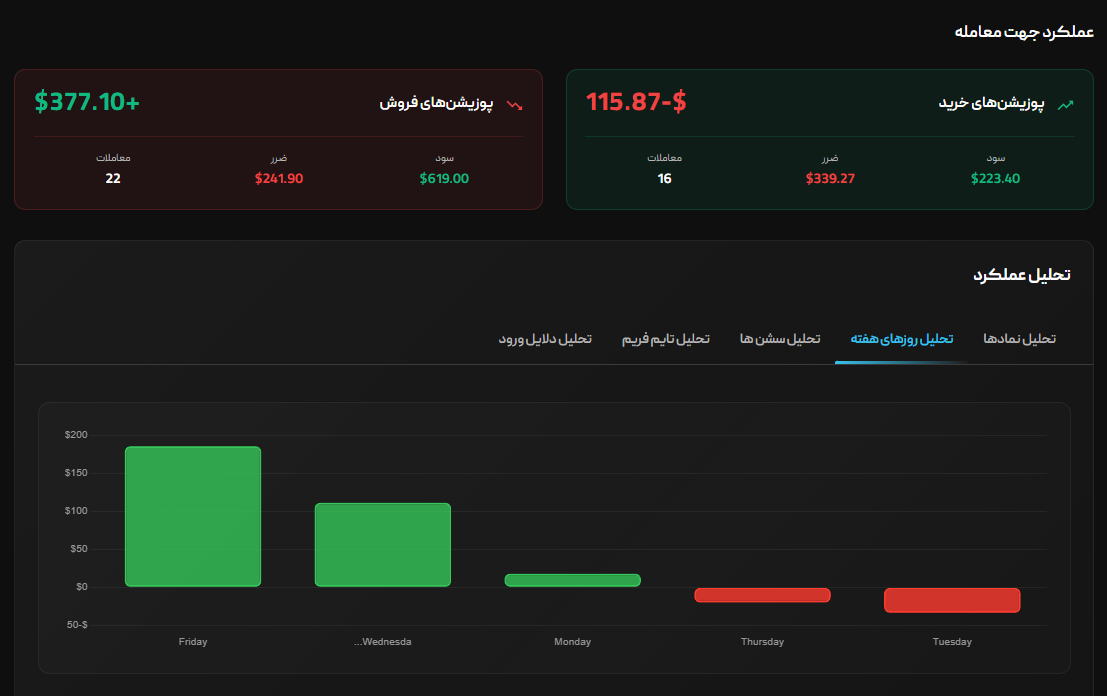Click the پوزیشن‌های خرید card title
This screenshot has width=1107, height=696.
point(991,103)
